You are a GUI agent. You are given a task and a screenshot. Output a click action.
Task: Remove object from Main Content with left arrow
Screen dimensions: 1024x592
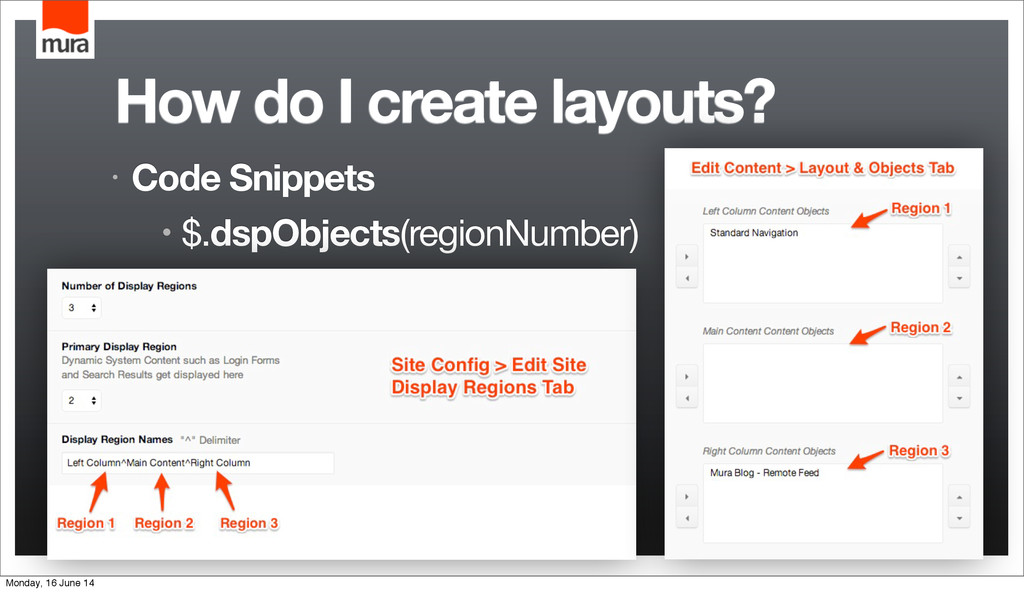point(686,398)
